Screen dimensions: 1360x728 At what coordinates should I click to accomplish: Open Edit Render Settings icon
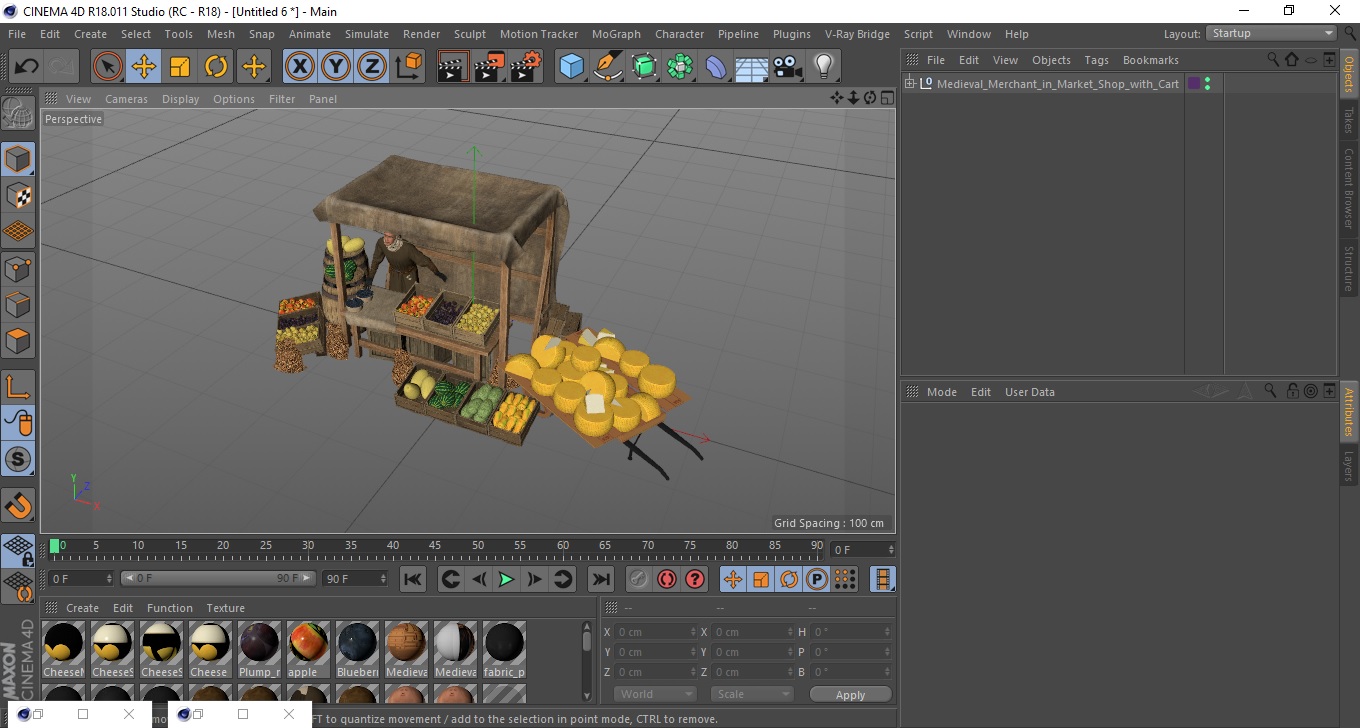coord(526,67)
